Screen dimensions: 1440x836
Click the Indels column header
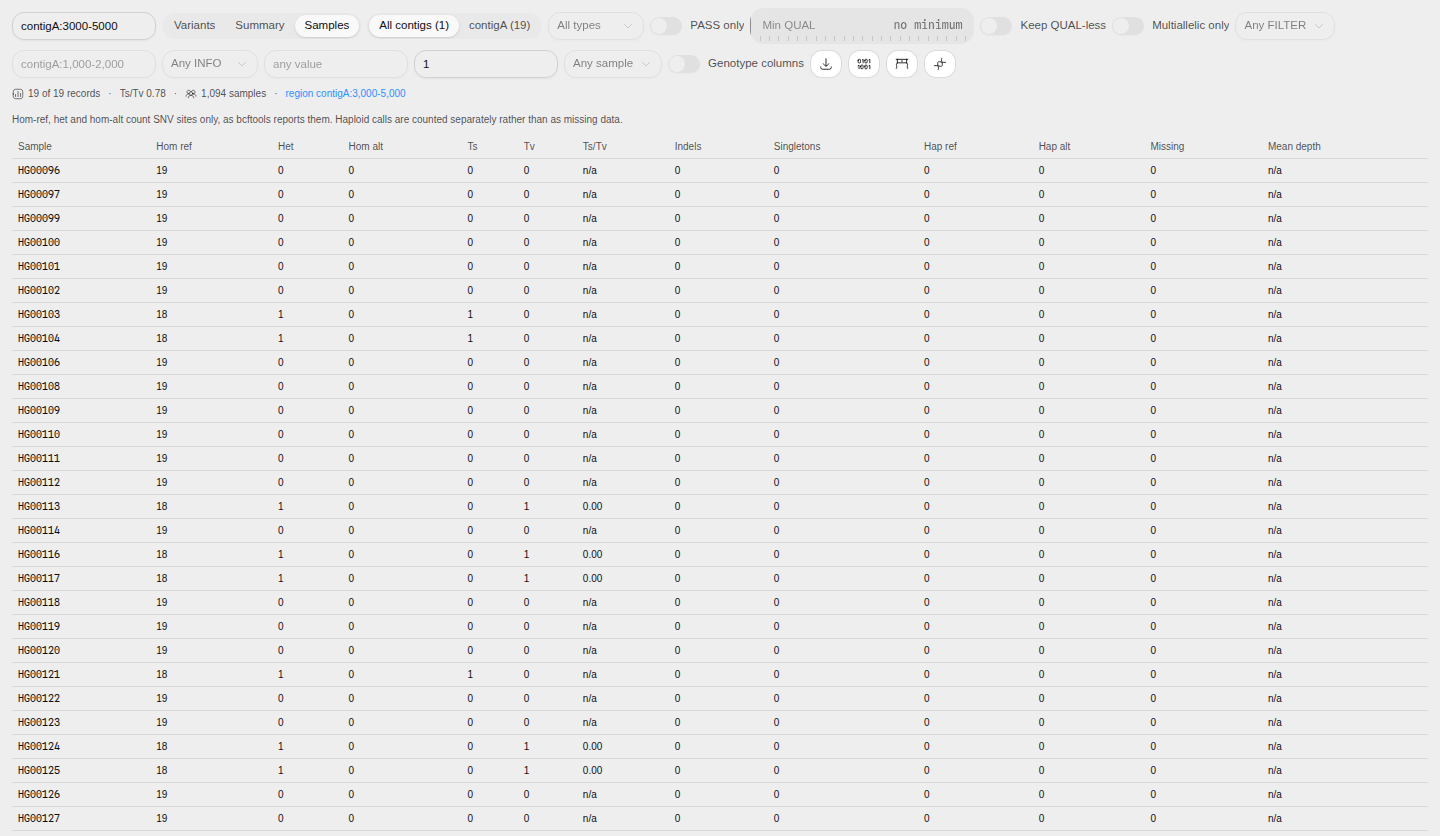(688, 147)
